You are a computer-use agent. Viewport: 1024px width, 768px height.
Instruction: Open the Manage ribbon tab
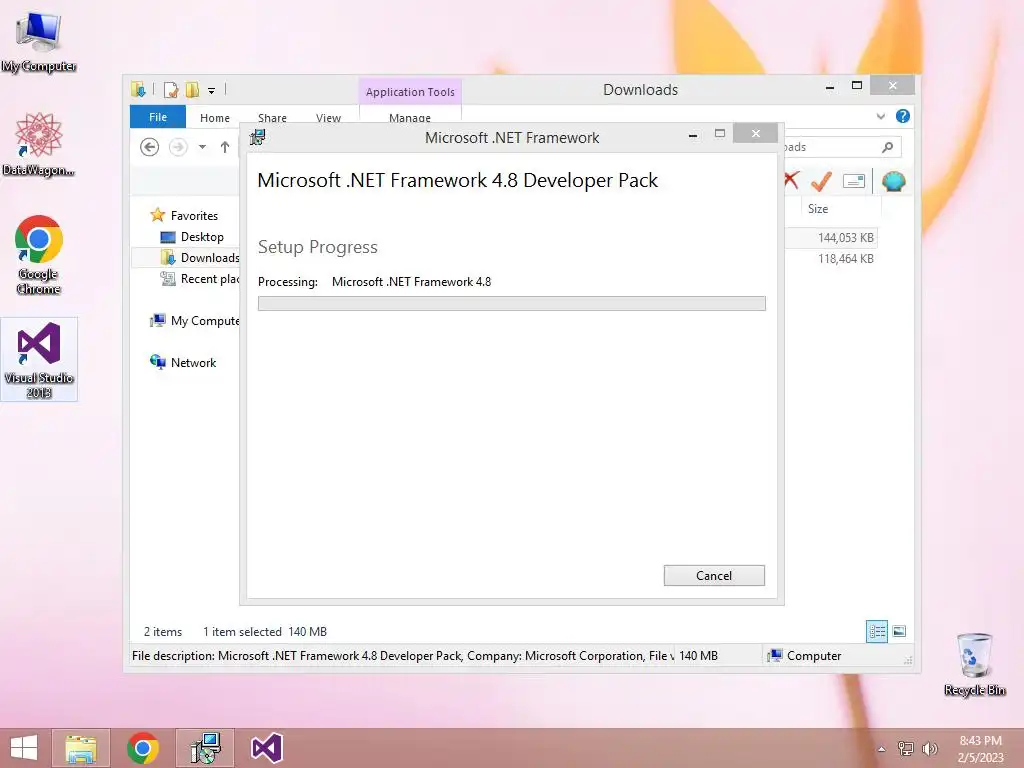(x=409, y=118)
